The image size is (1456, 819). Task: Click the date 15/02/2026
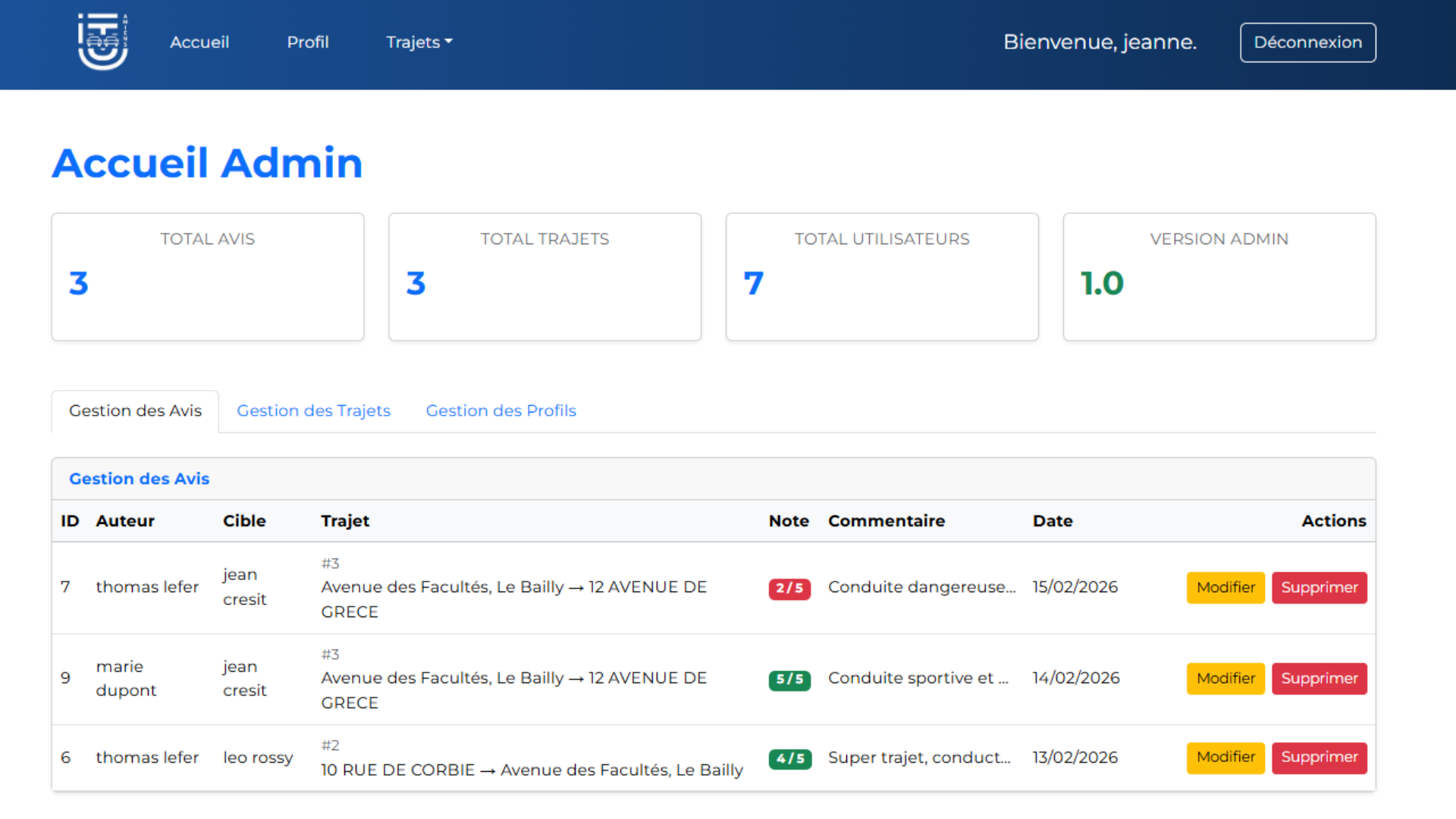point(1075,587)
